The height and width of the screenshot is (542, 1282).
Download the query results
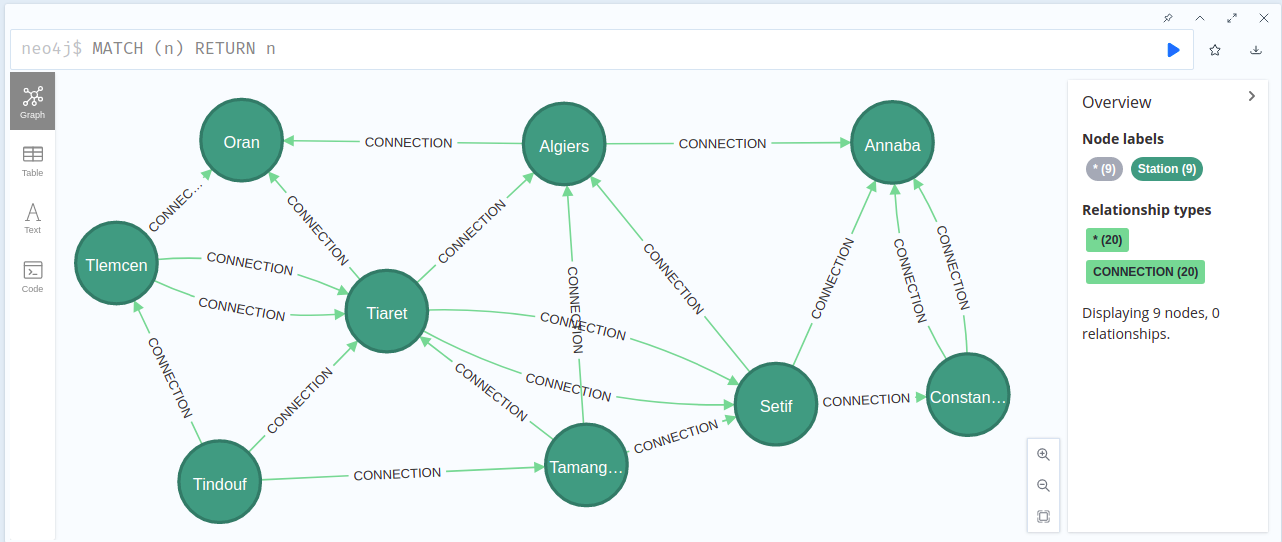pyautogui.click(x=1255, y=50)
